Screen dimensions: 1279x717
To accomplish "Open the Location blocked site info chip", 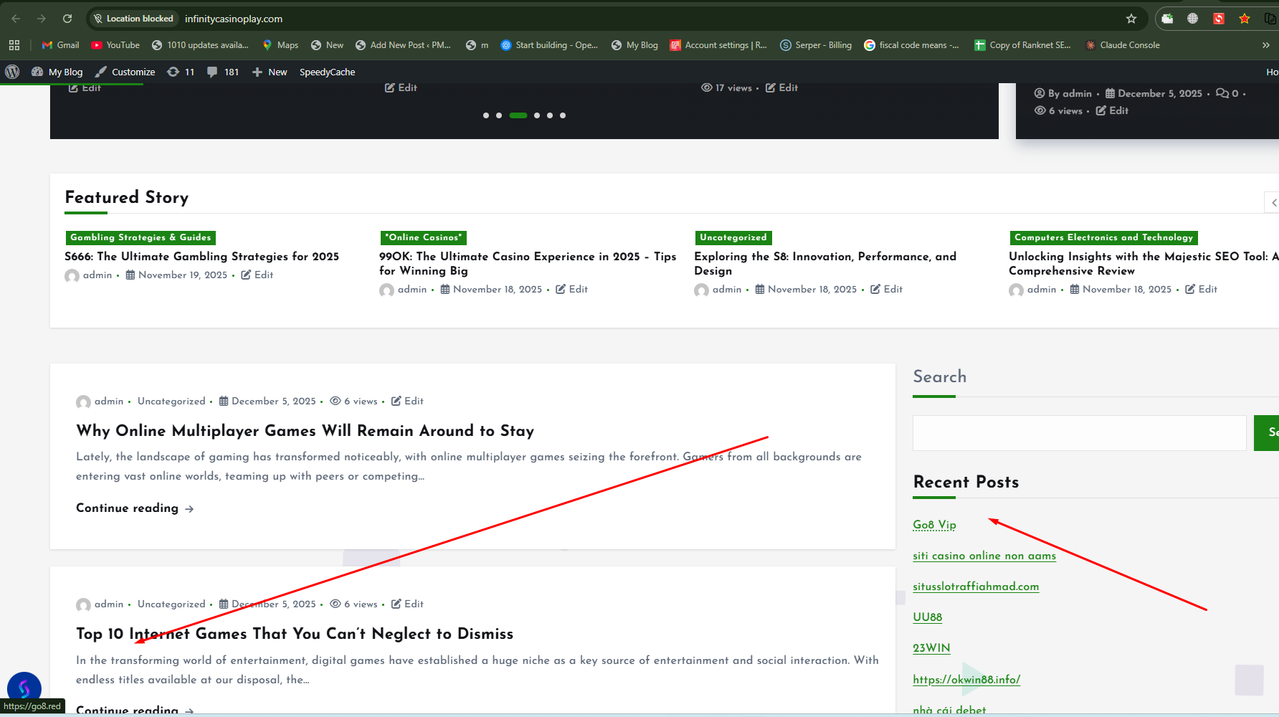I will pos(132,18).
